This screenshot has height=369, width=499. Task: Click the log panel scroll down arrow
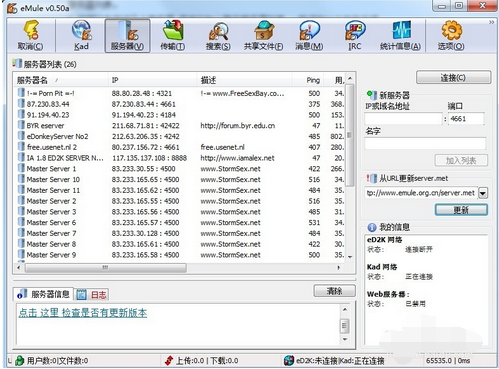point(345,339)
